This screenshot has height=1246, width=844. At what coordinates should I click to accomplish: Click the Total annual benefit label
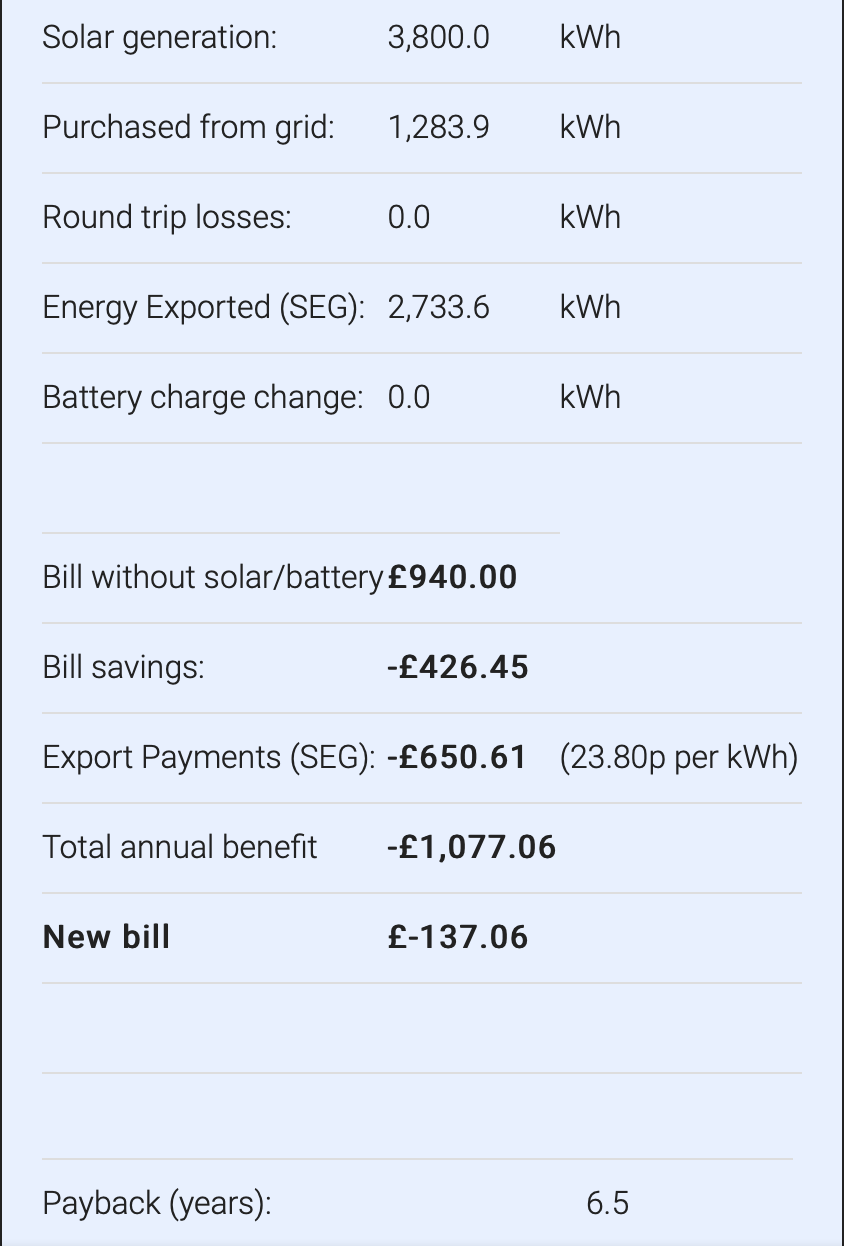pyautogui.click(x=180, y=848)
